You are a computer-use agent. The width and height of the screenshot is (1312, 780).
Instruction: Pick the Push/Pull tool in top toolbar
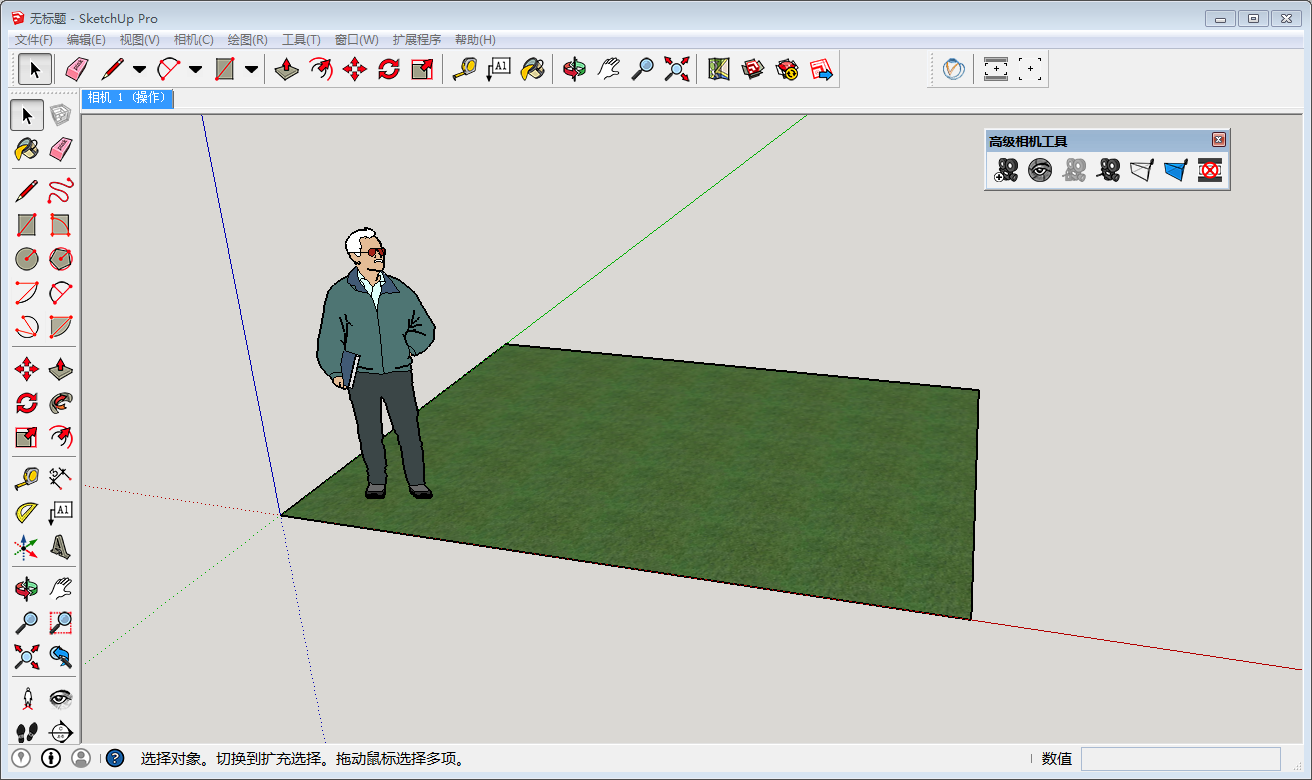(x=287, y=69)
